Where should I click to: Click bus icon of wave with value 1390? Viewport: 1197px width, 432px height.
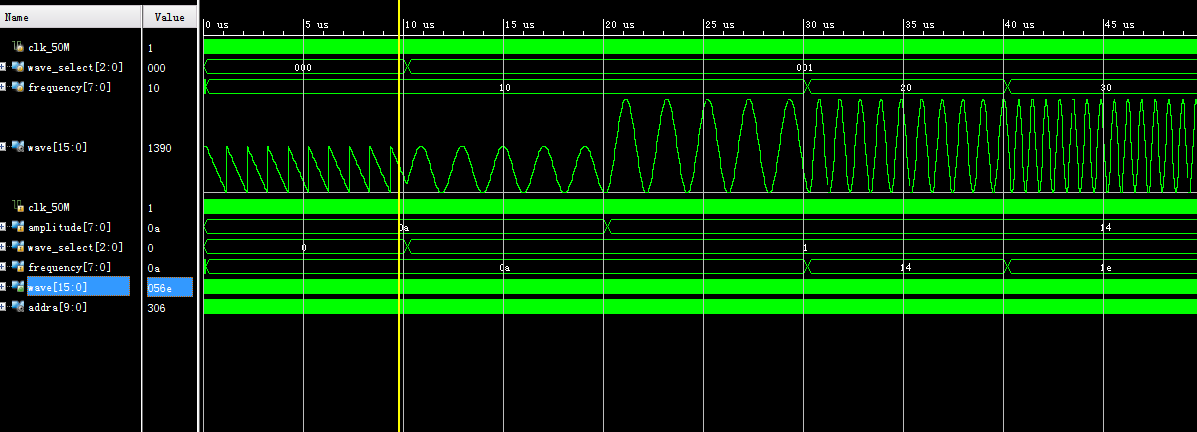pos(18,147)
